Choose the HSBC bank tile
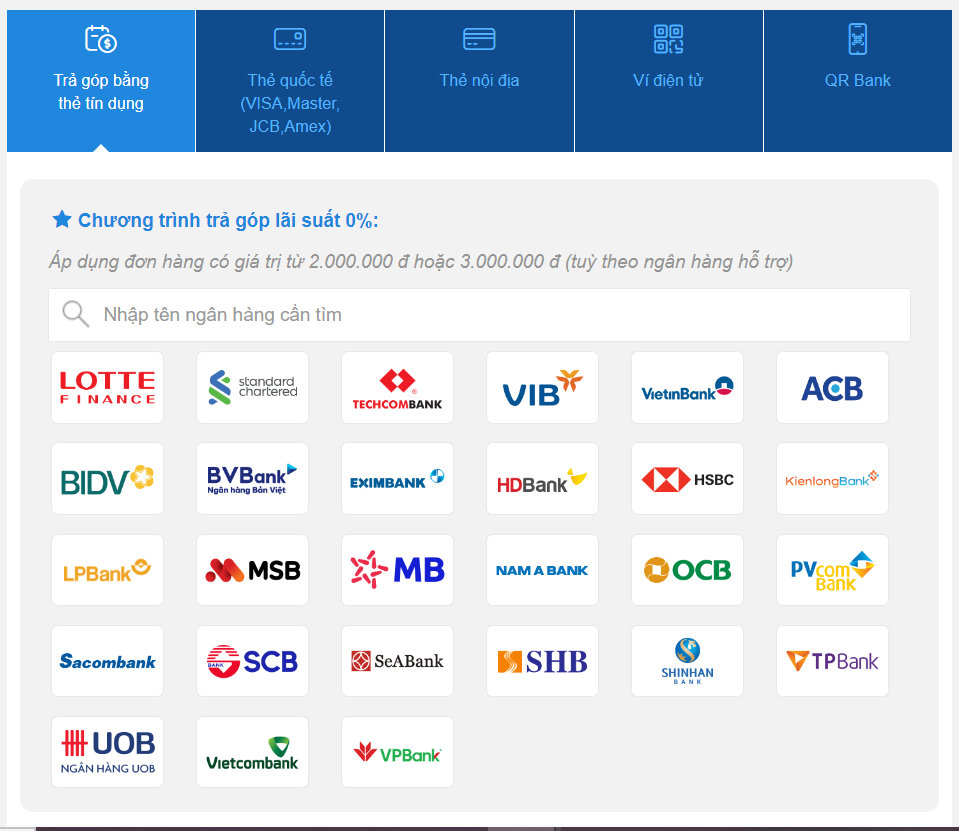 pos(687,479)
